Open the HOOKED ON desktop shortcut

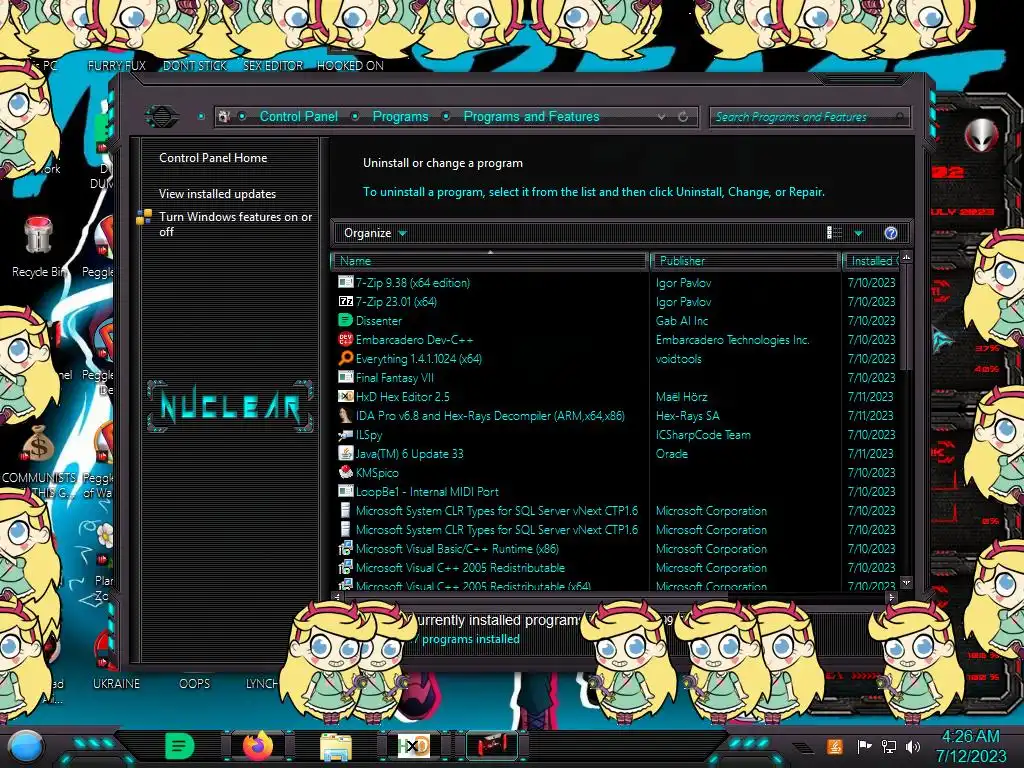pyautogui.click(x=350, y=65)
